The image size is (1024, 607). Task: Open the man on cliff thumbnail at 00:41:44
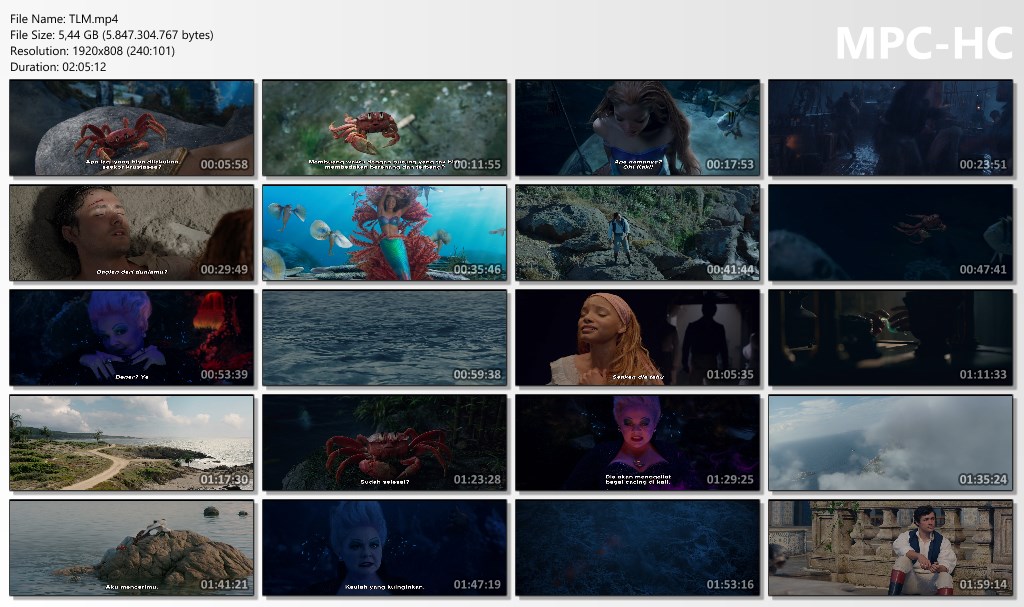[x=637, y=233]
